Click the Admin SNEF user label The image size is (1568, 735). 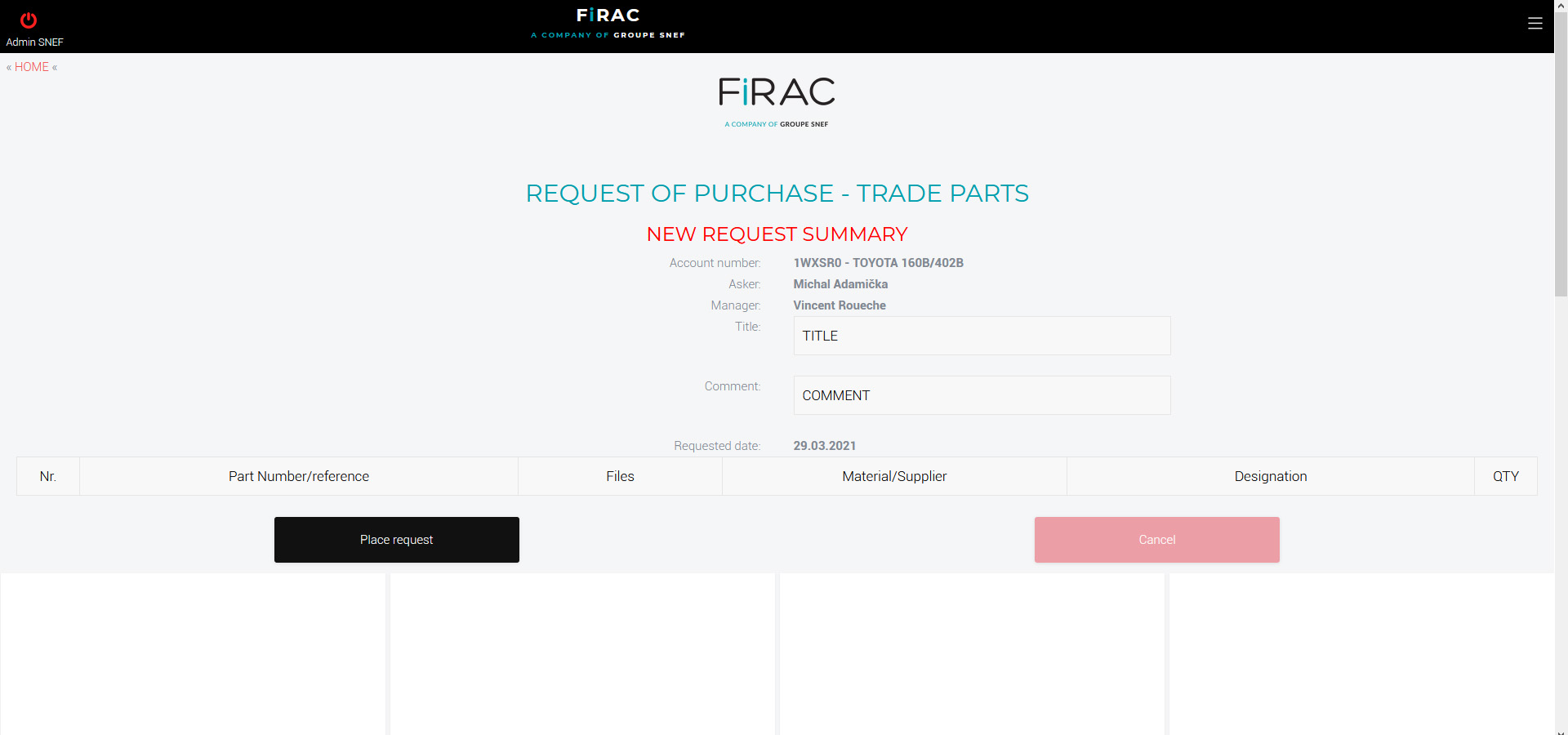click(x=35, y=42)
